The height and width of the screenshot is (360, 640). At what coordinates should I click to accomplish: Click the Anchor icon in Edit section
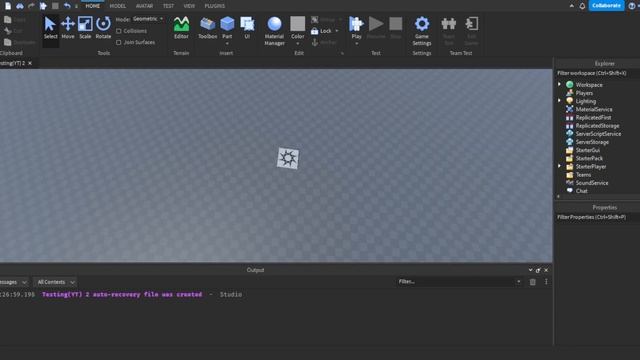click(x=315, y=42)
